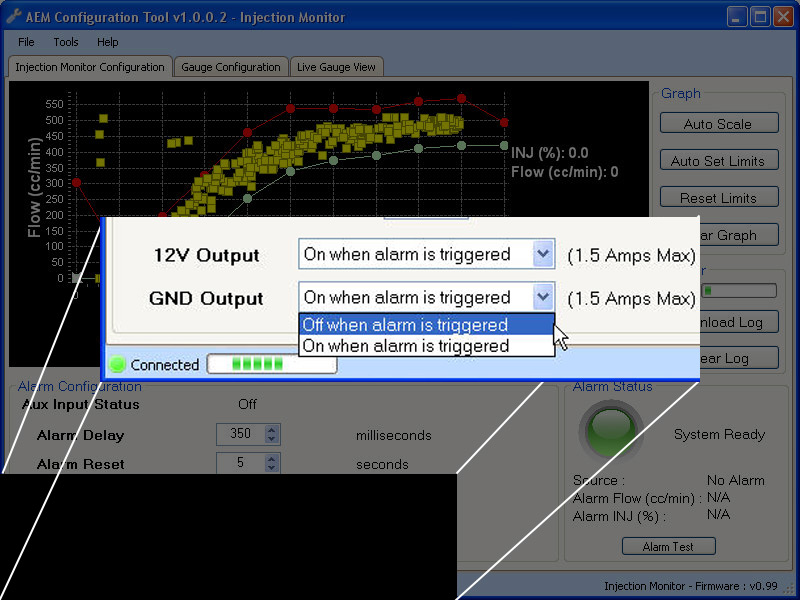
Task: Click the partly covered Download Log button
Action: [739, 322]
